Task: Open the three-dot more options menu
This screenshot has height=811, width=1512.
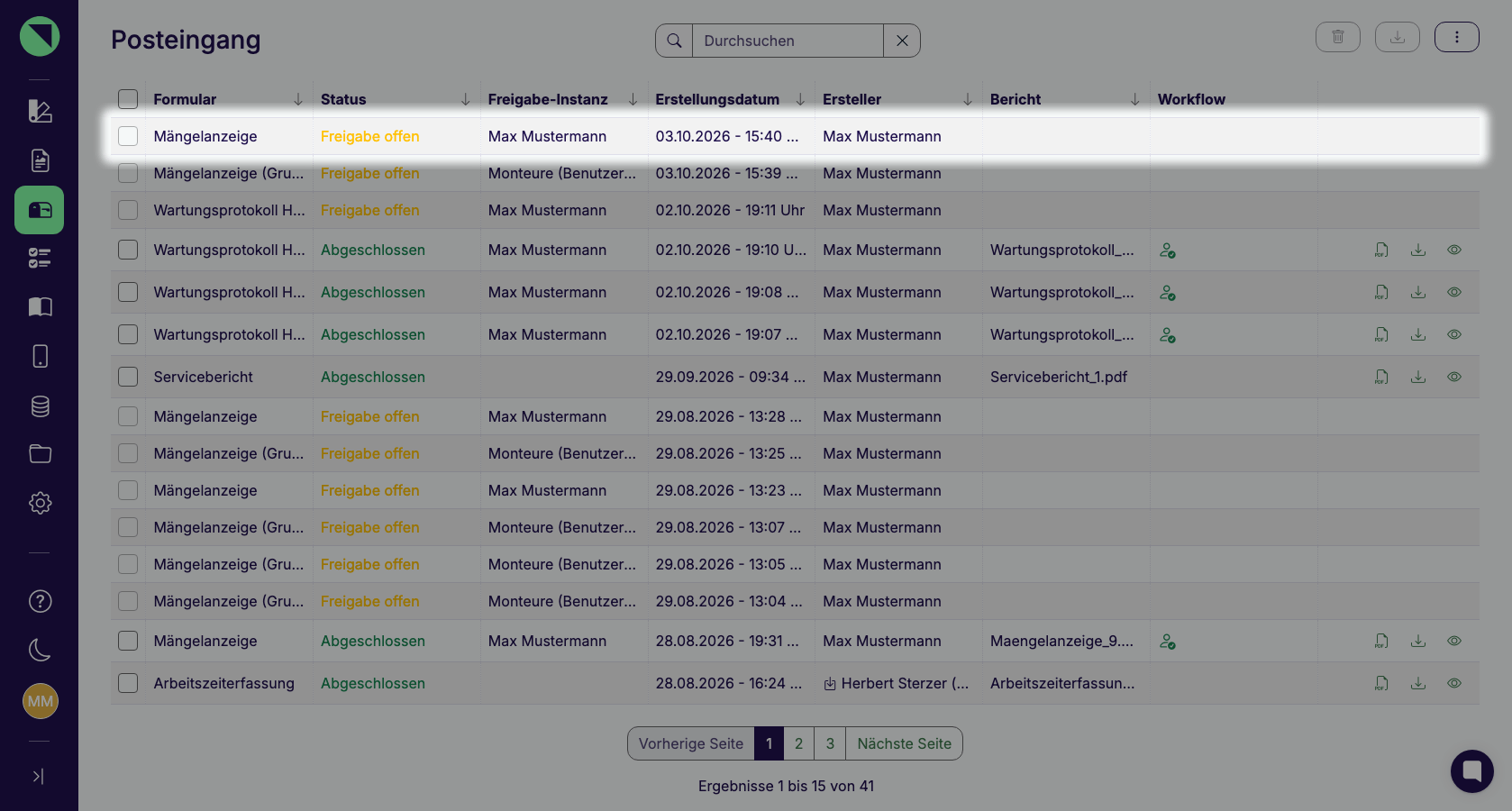Action: (1457, 37)
